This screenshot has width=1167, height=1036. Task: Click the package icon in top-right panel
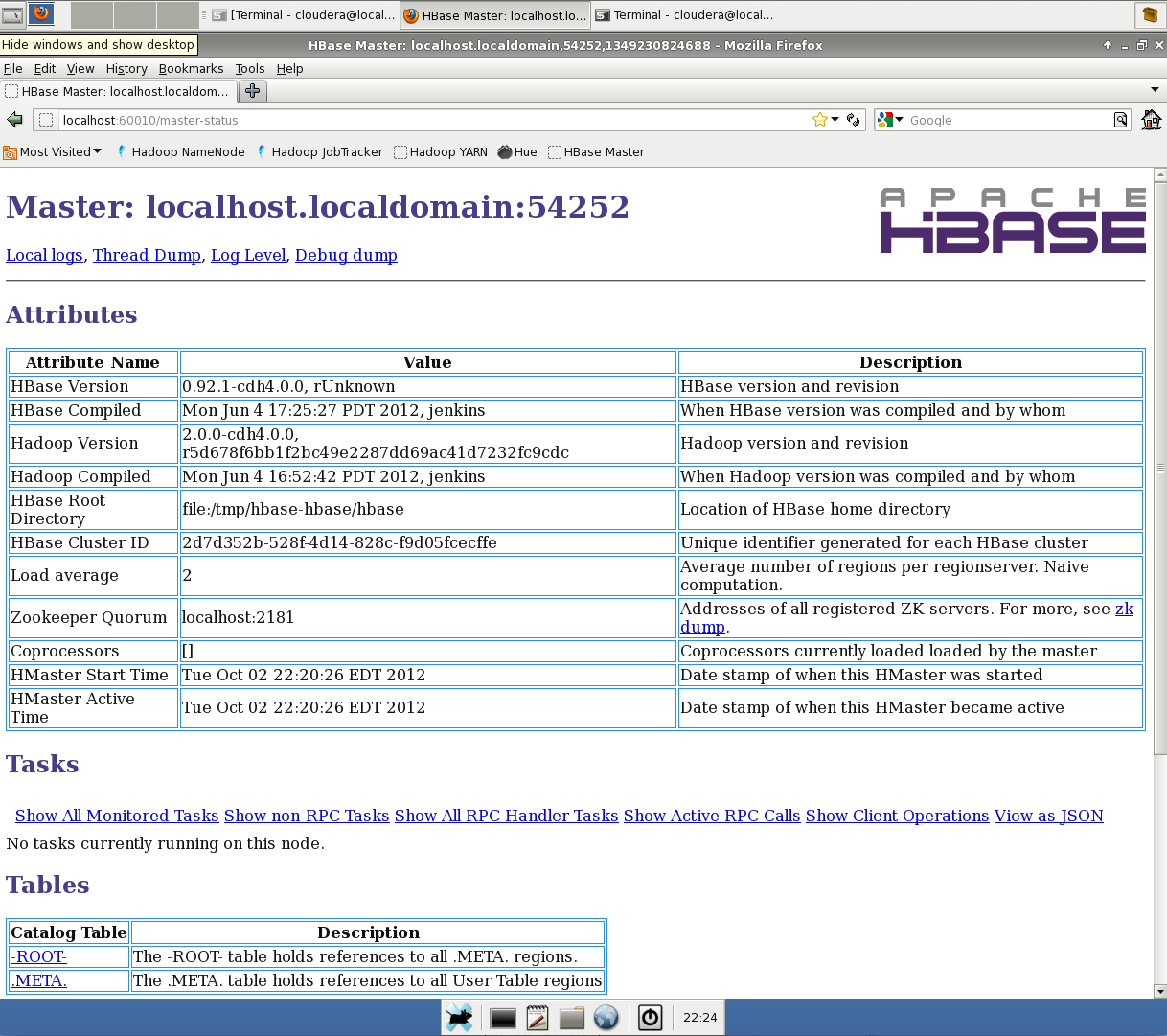coord(1150,14)
